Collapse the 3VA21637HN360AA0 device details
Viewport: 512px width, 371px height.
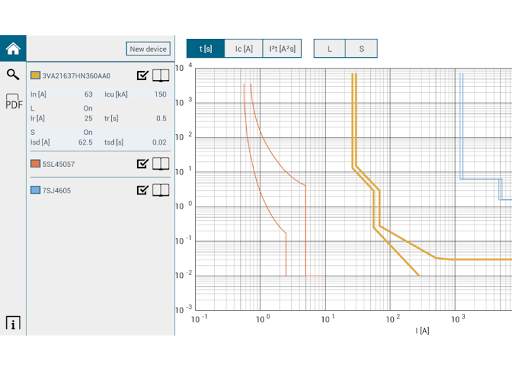76,76
